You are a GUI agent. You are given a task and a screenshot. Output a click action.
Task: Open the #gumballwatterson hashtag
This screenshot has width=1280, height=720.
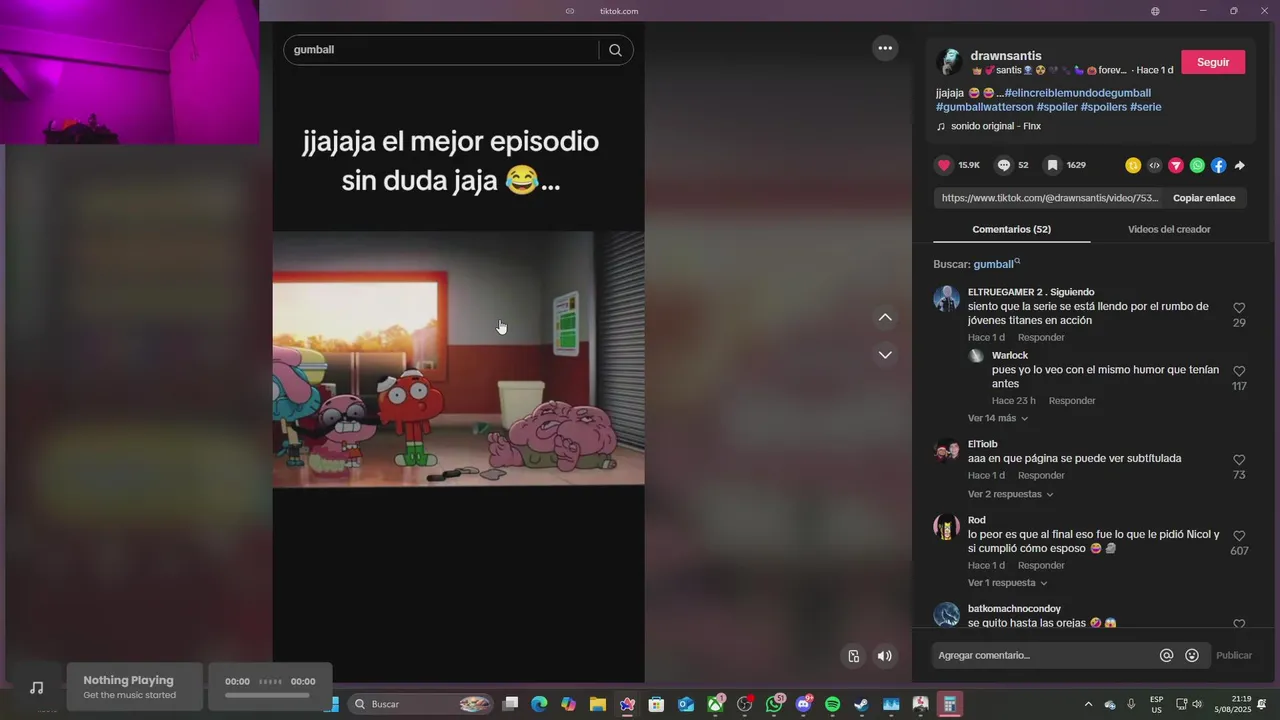pyautogui.click(x=984, y=107)
